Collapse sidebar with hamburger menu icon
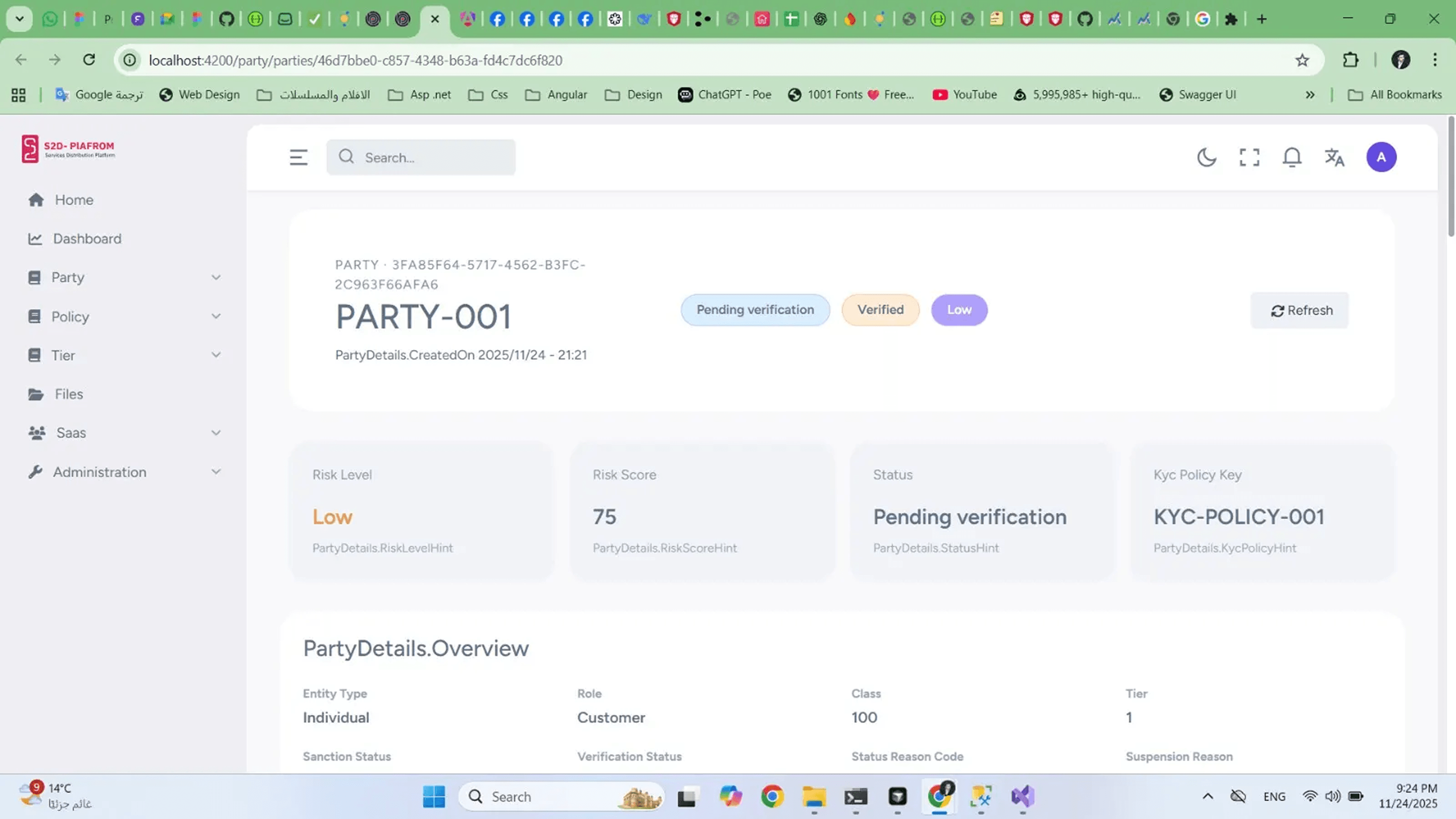This screenshot has height=819, width=1456. (x=298, y=157)
